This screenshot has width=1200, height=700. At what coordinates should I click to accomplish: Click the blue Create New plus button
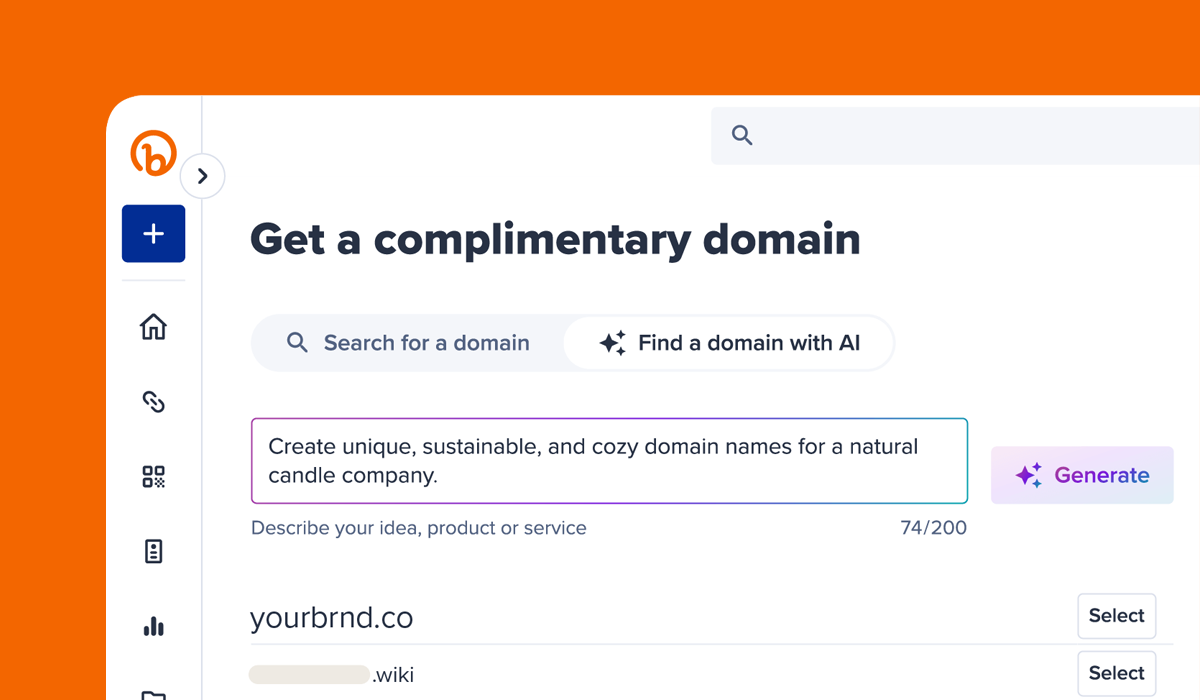pos(152,233)
